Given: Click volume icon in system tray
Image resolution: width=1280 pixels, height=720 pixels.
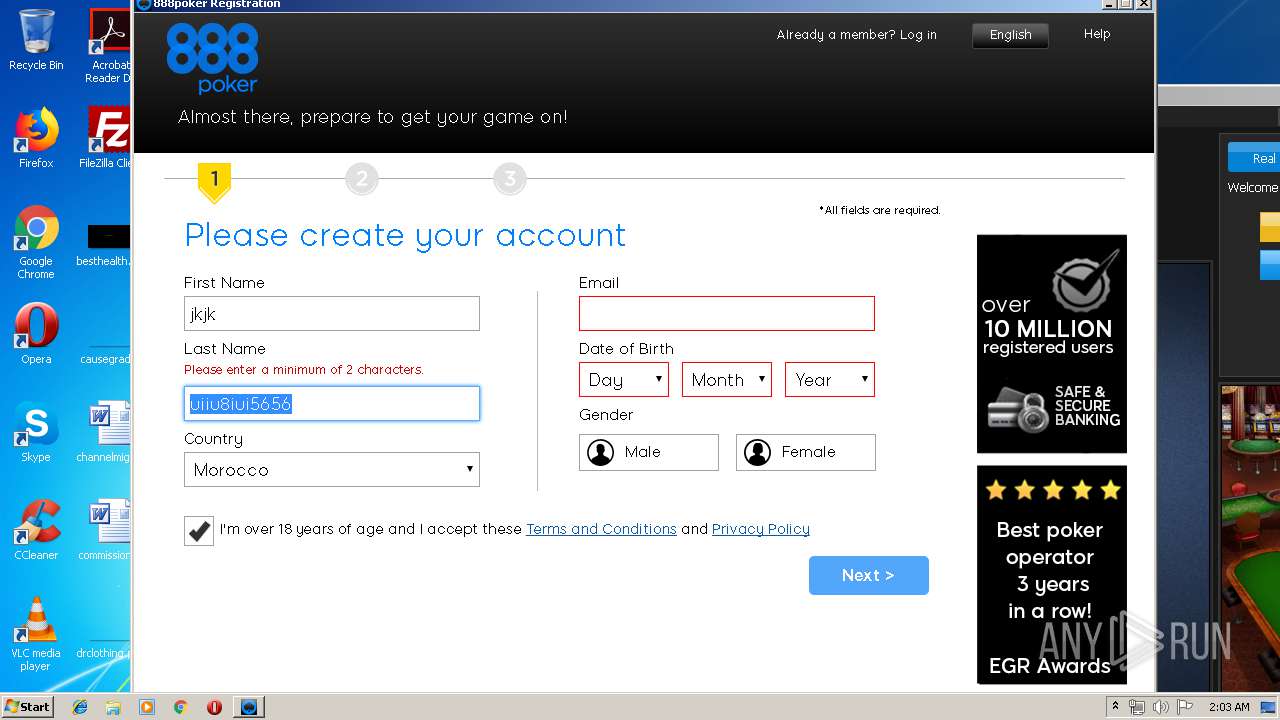Looking at the screenshot, I should [1160, 707].
